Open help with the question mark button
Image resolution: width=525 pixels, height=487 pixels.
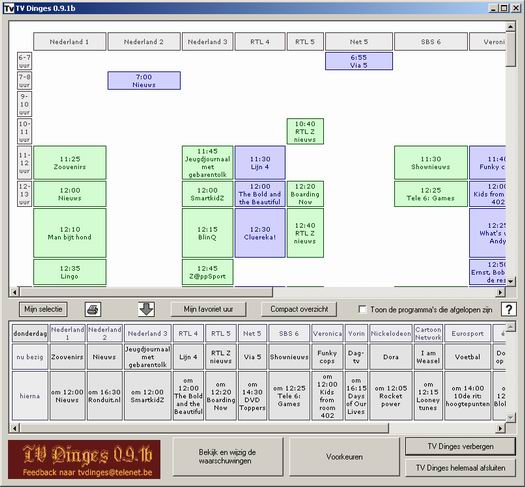(508, 309)
